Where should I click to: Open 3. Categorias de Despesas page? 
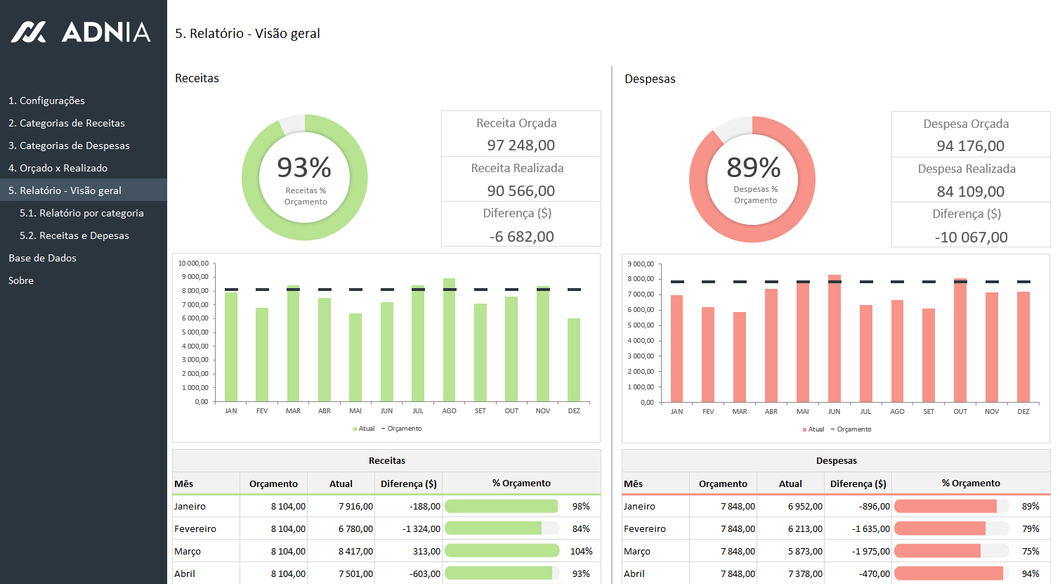69,146
